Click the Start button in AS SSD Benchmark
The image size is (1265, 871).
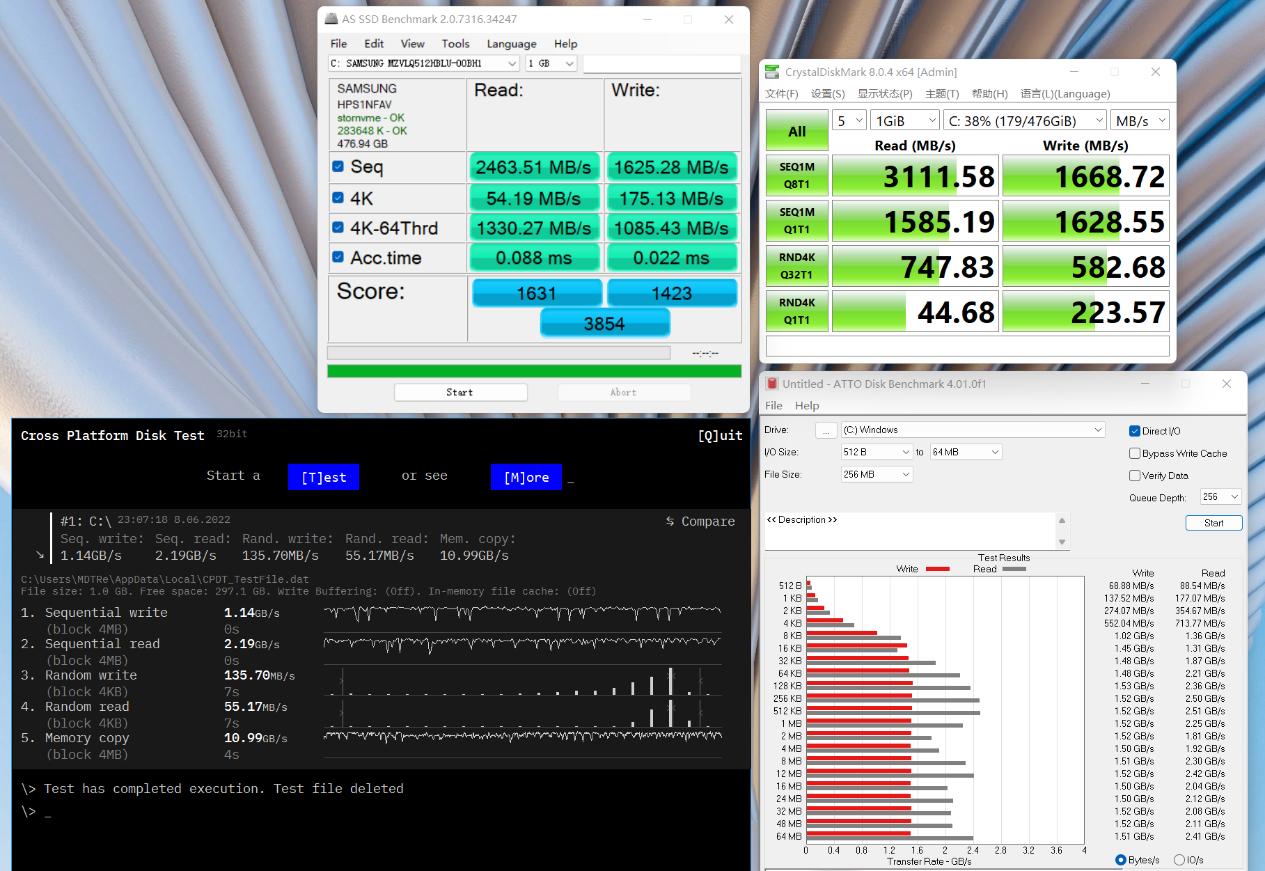click(x=459, y=392)
